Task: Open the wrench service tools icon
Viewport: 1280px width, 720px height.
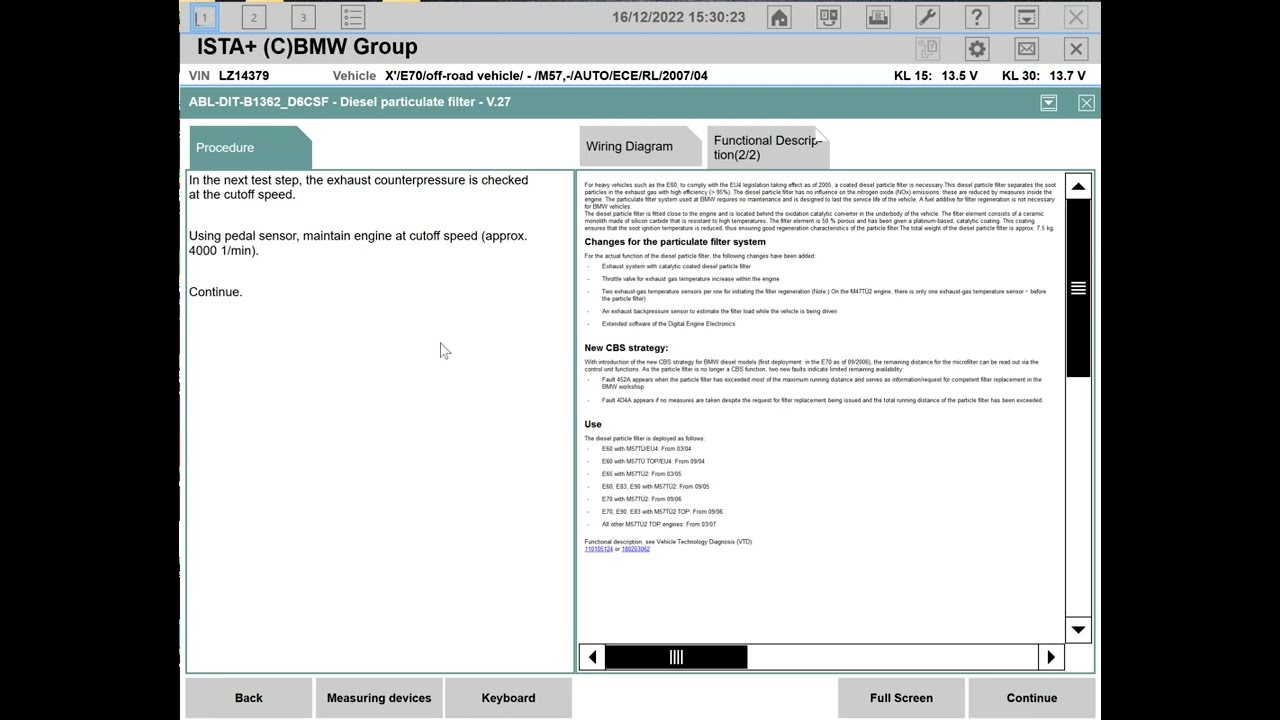Action: tap(928, 17)
